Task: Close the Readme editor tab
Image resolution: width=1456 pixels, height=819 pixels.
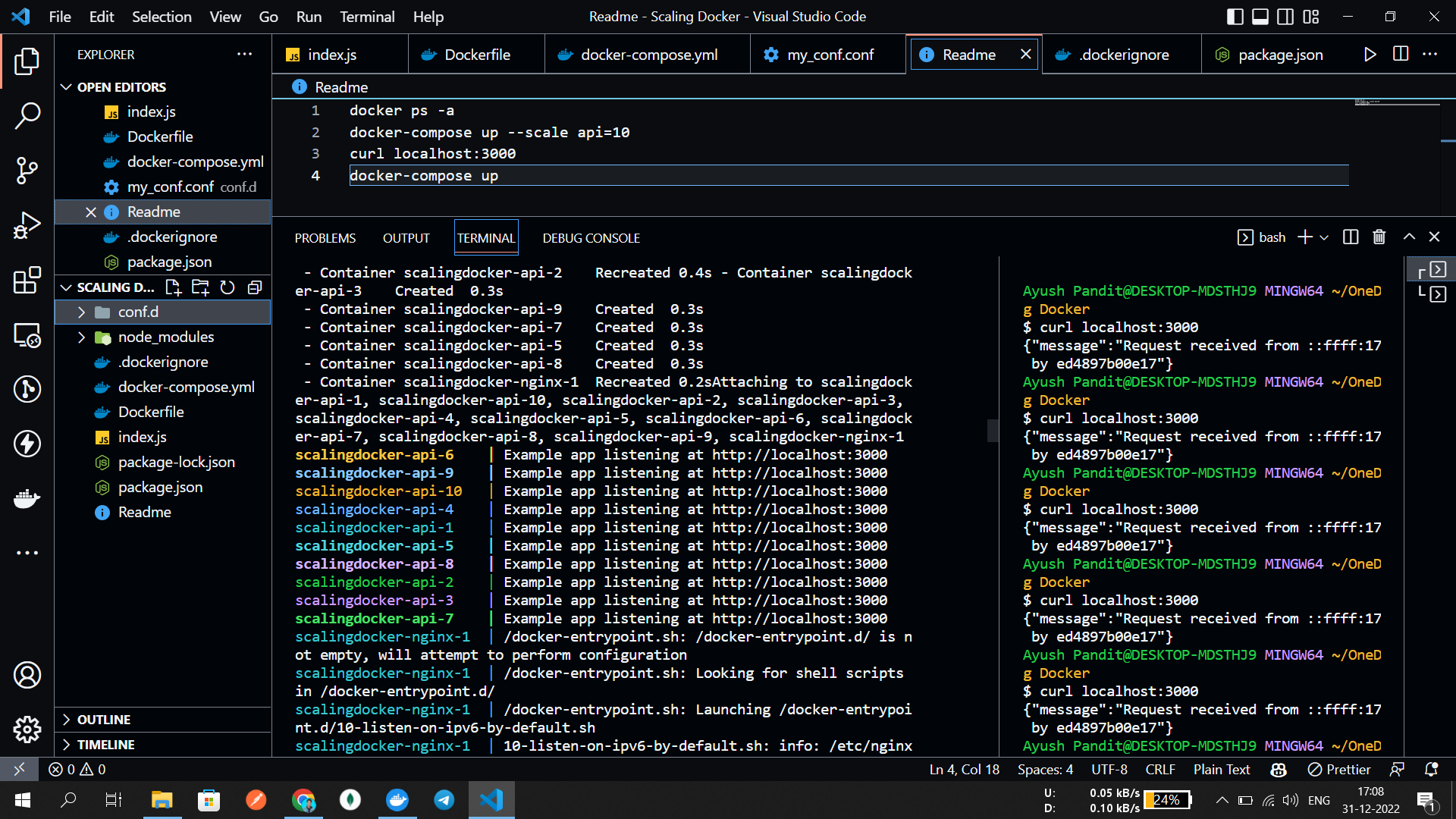Action: click(x=1025, y=55)
